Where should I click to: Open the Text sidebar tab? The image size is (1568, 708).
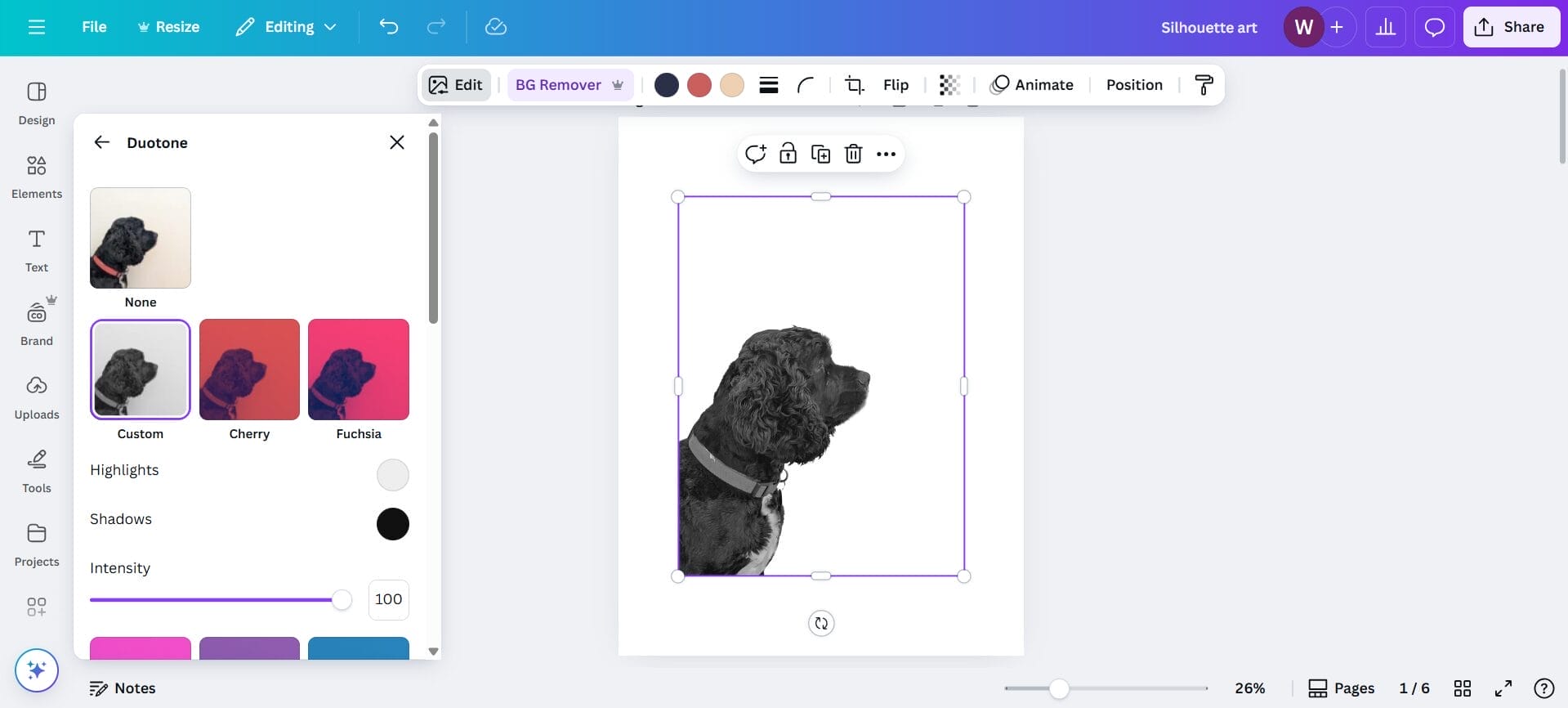tap(37, 250)
